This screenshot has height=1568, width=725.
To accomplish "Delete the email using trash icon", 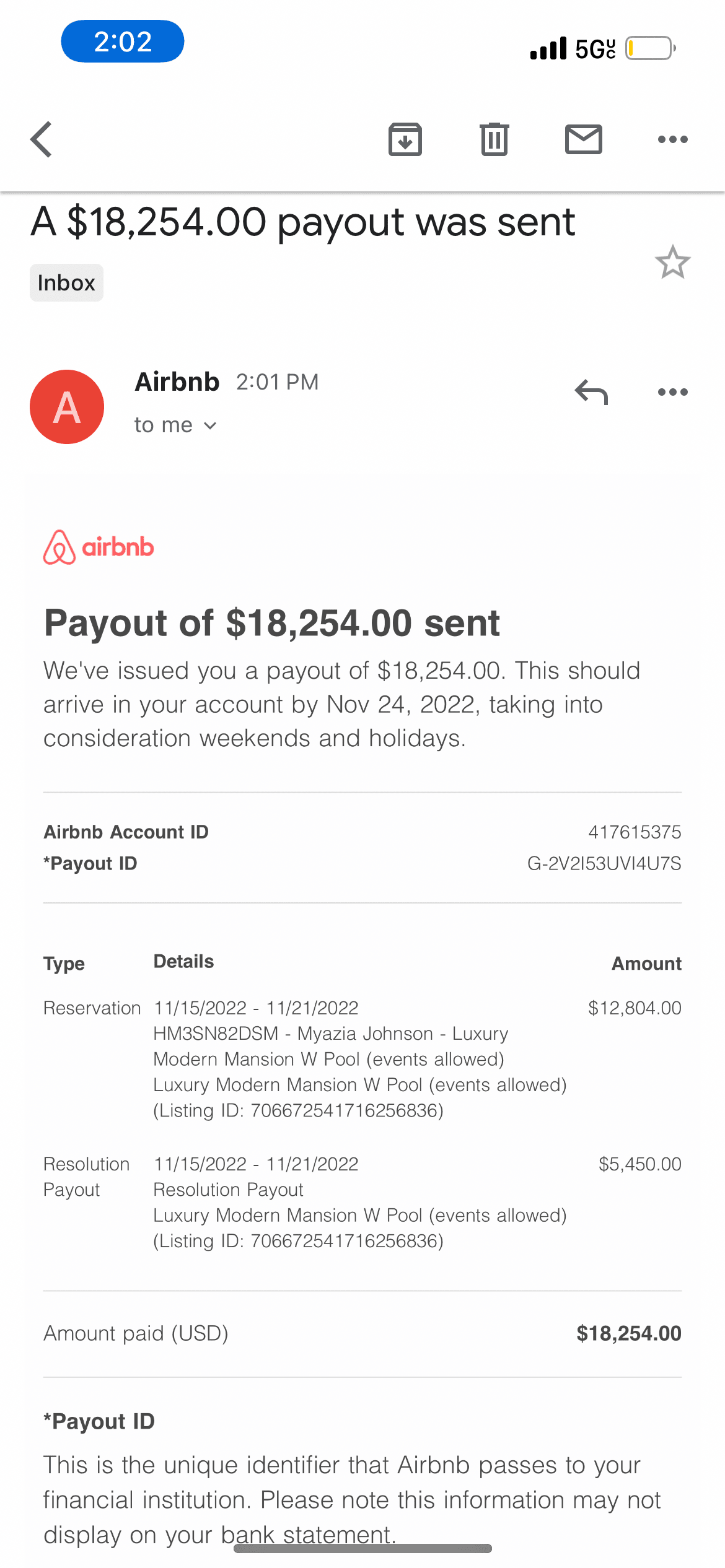I will pos(494,139).
